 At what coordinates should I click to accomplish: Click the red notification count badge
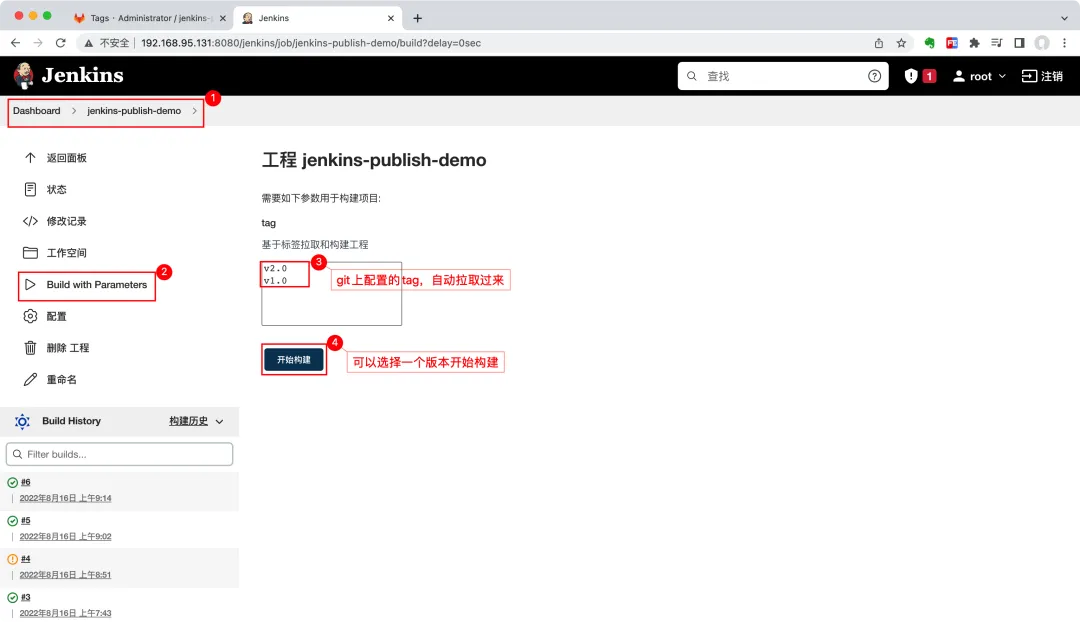coord(929,76)
